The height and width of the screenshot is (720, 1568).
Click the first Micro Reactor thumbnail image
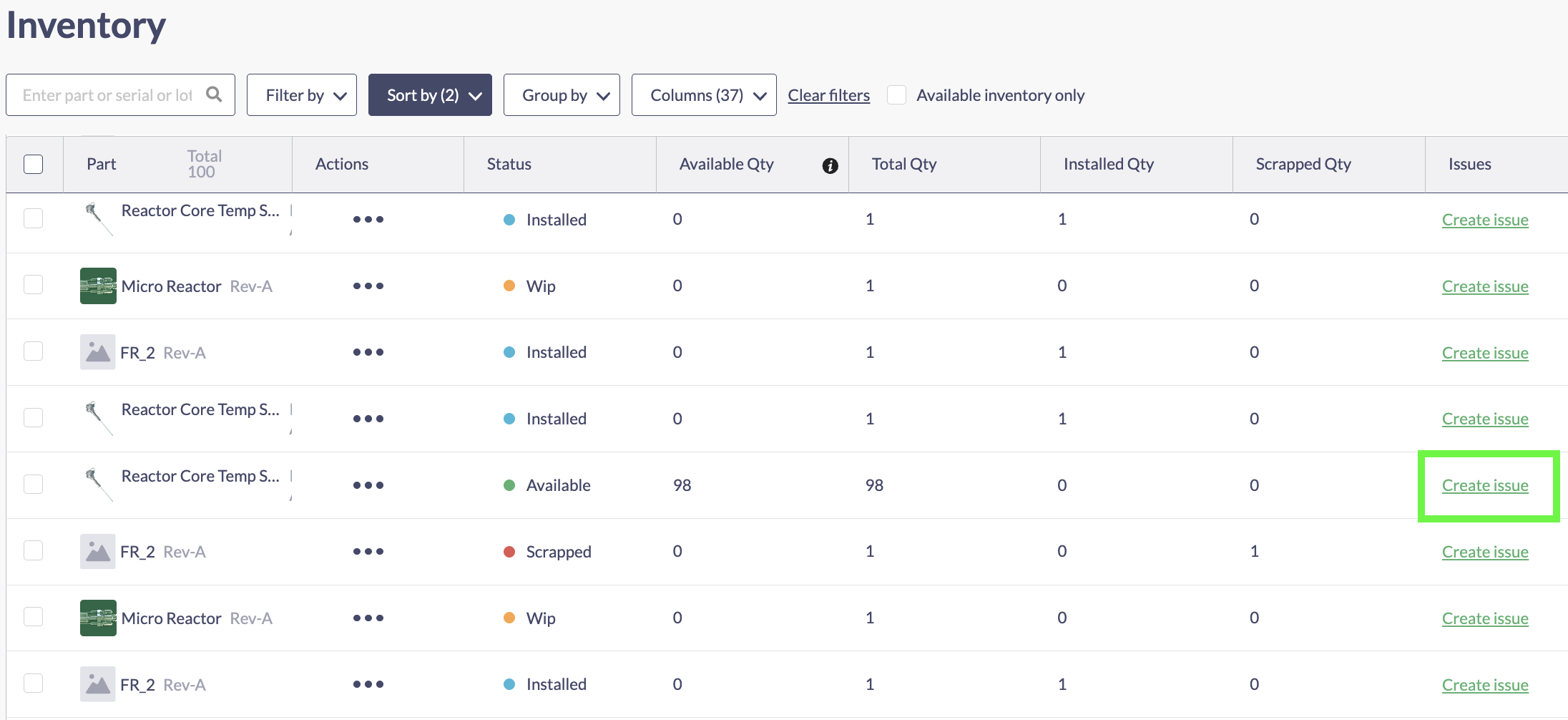[x=98, y=286]
